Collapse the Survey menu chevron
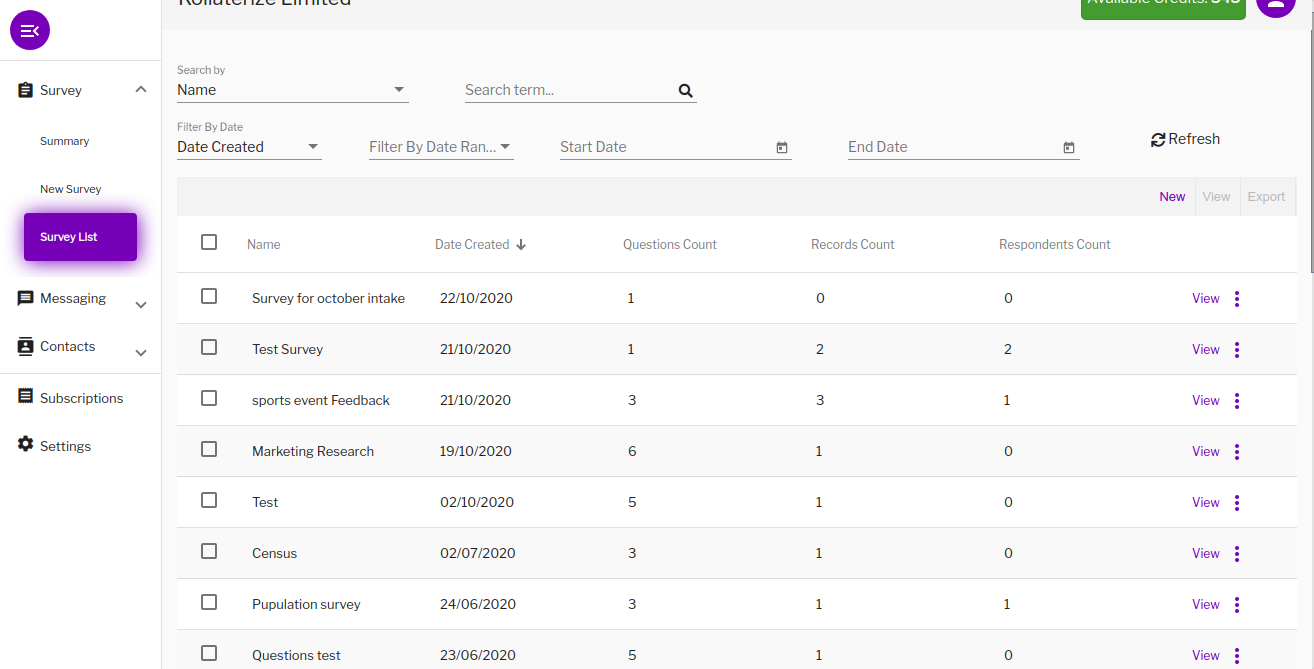 pos(141,90)
